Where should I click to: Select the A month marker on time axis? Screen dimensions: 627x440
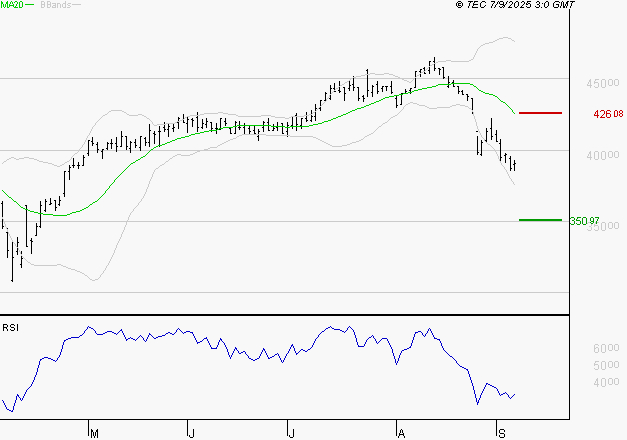coord(402,433)
